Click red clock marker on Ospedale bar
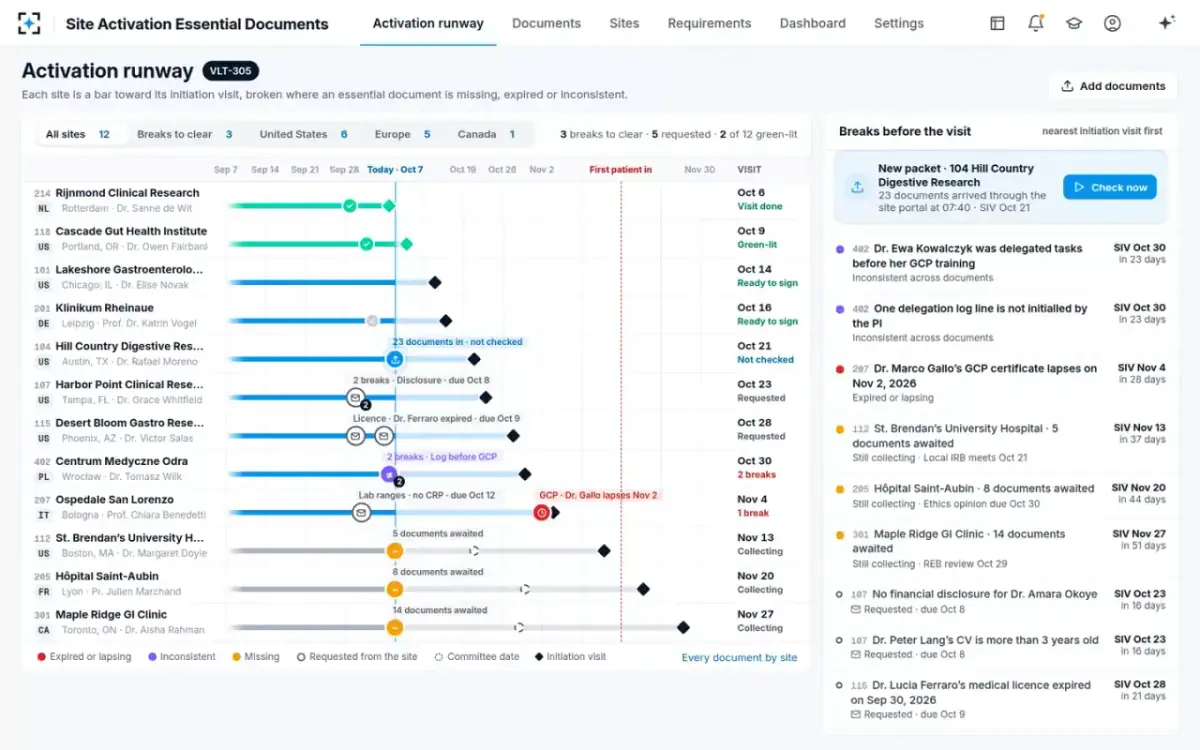1200x750 pixels. [541, 512]
